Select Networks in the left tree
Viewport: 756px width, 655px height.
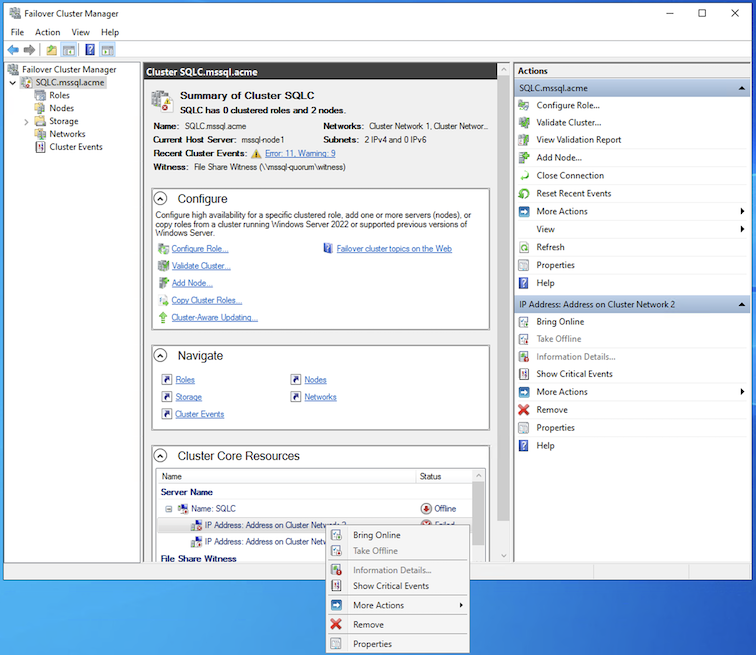pyautogui.click(x=67, y=134)
